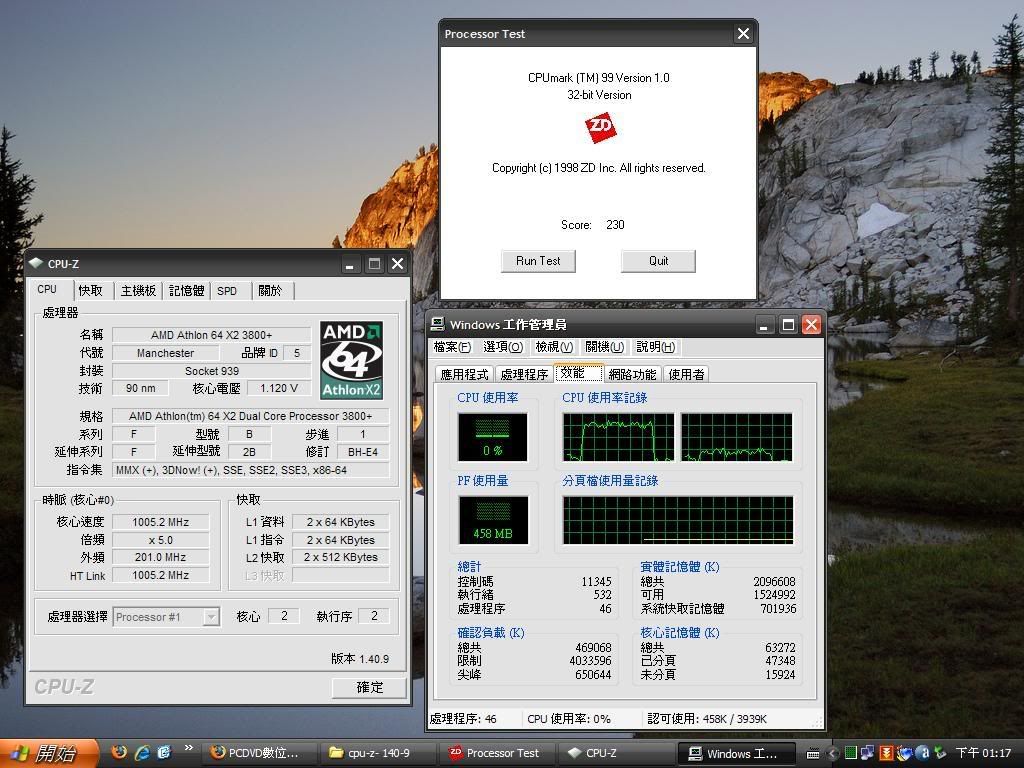Screen dimensions: 1024x768
Task: Launch Internet Explorer from quick launch
Action: (x=142, y=752)
